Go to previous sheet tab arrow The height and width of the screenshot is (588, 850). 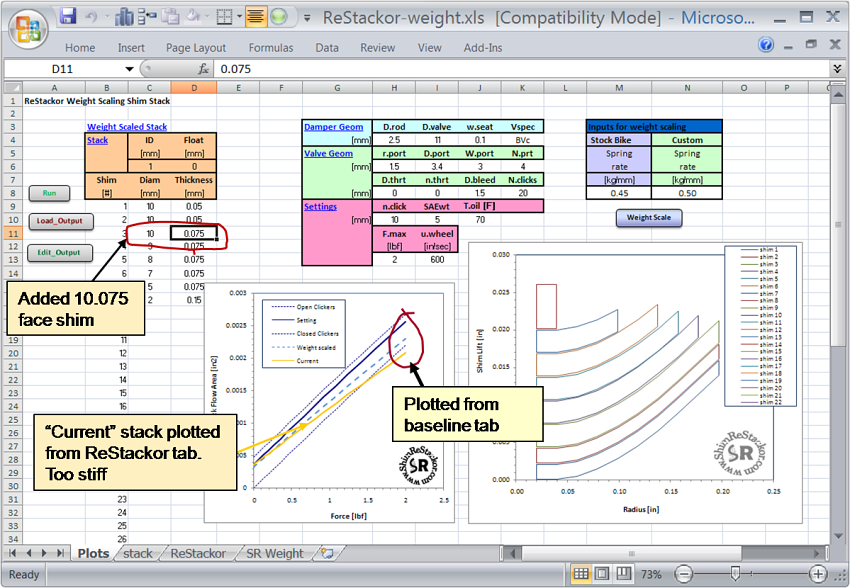29,553
